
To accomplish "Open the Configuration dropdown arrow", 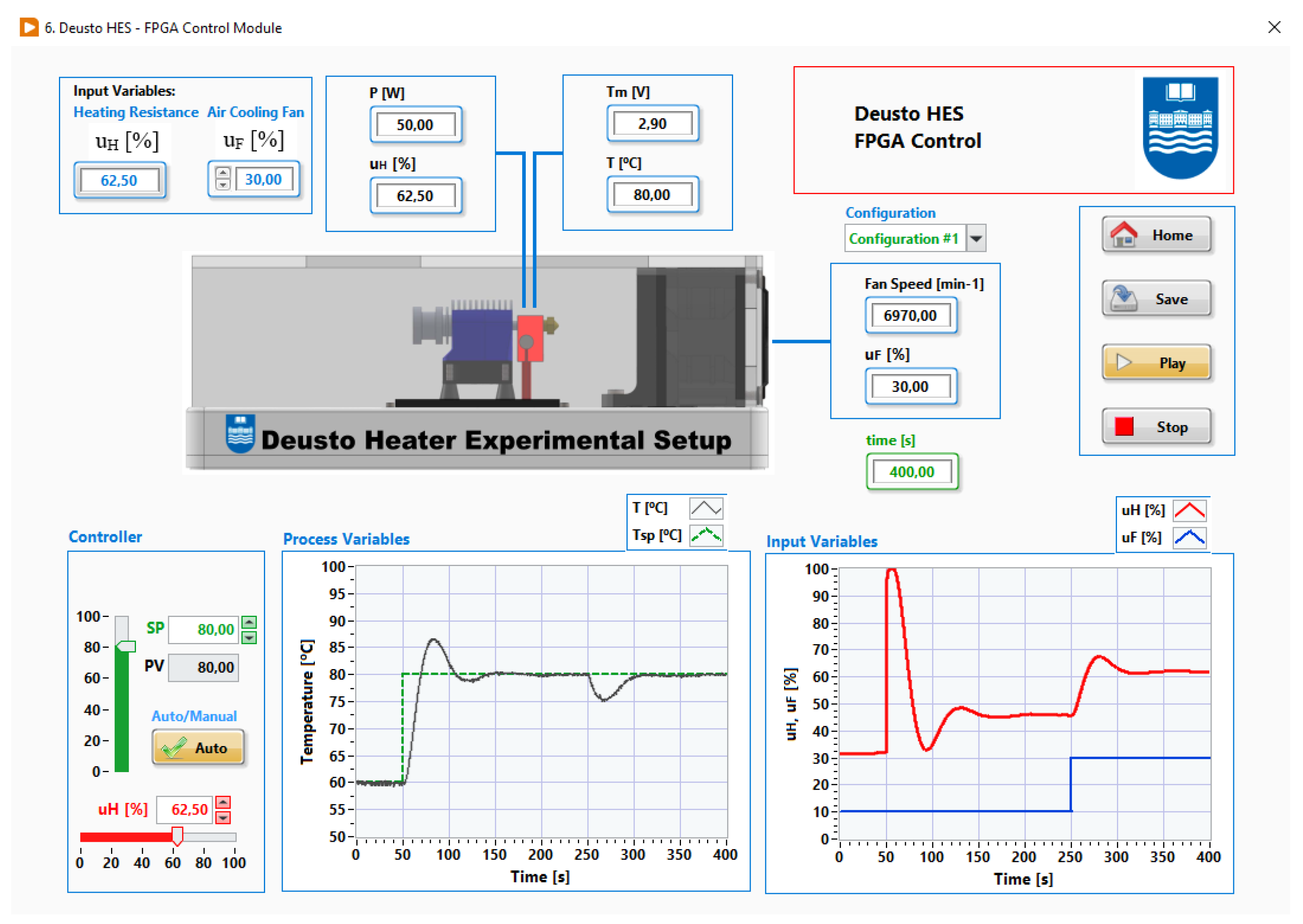I will coord(976,239).
